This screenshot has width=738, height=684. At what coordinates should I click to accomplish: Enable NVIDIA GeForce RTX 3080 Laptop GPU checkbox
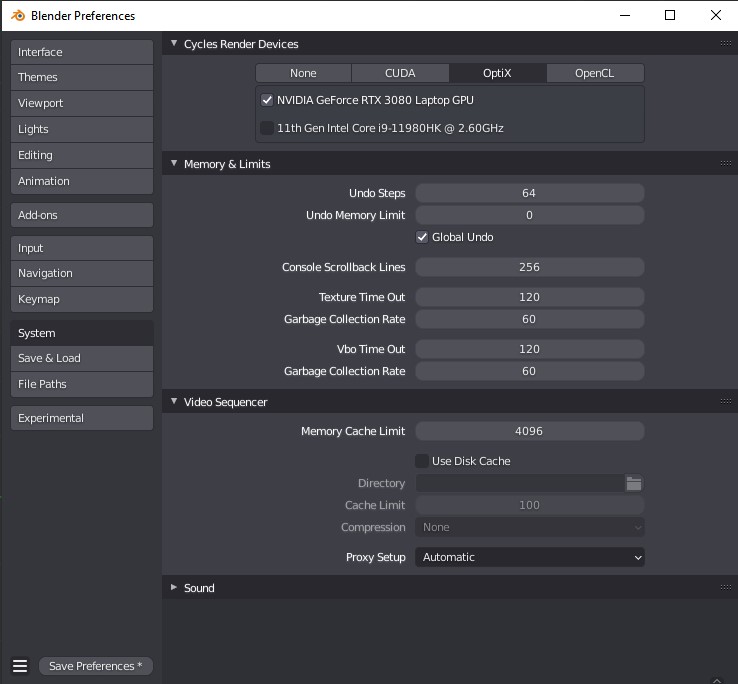[x=267, y=100]
